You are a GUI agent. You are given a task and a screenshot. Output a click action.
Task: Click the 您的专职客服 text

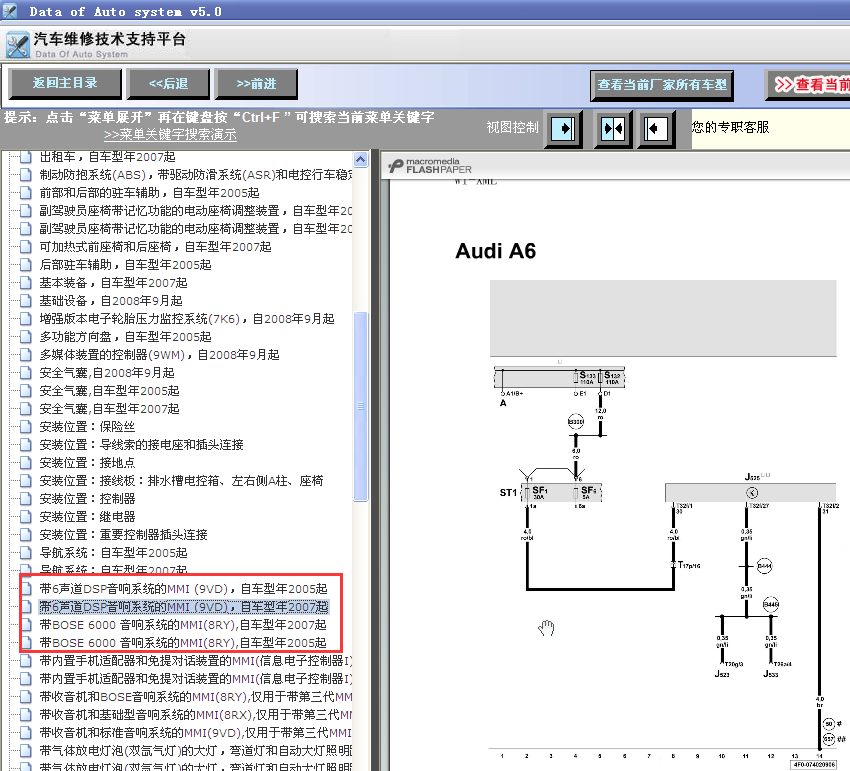[730, 127]
